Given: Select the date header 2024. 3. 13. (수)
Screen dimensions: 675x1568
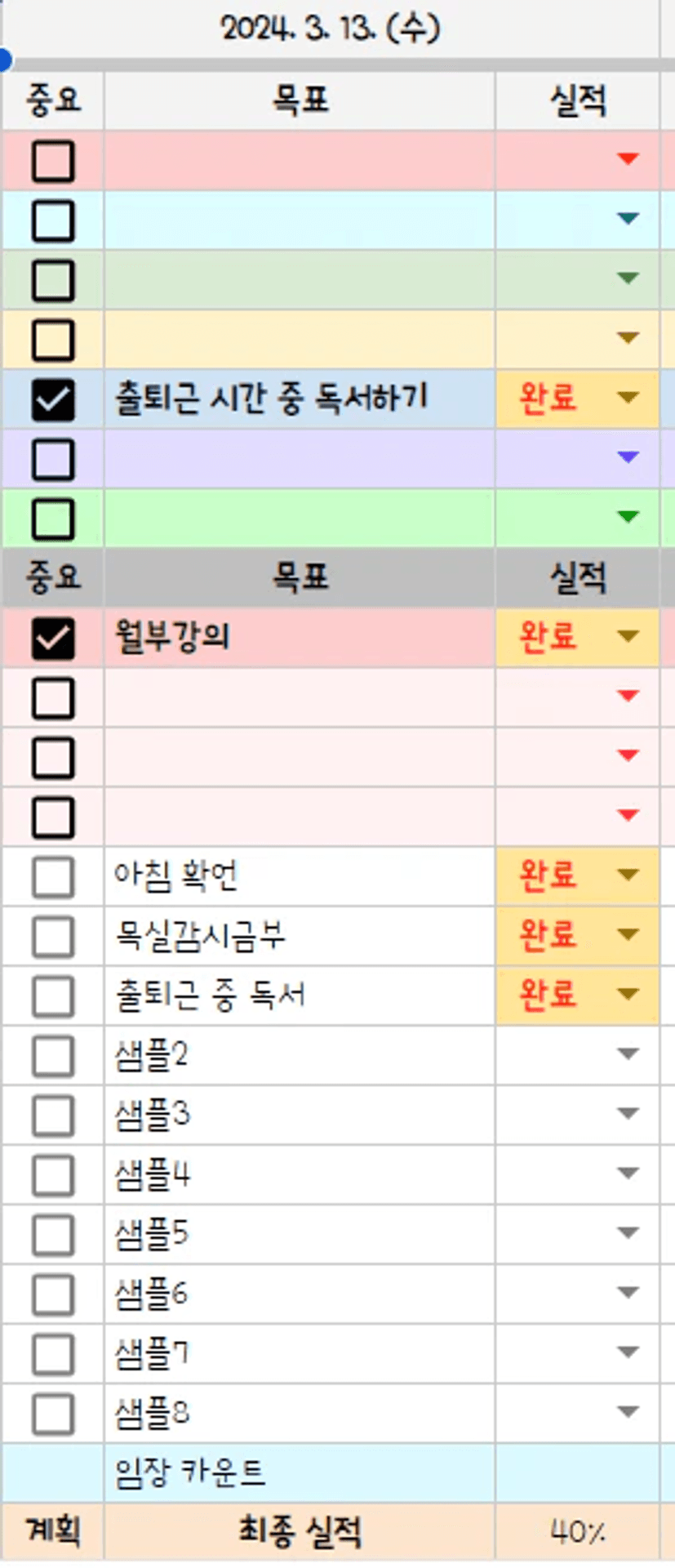Looking at the screenshot, I should (x=331, y=29).
